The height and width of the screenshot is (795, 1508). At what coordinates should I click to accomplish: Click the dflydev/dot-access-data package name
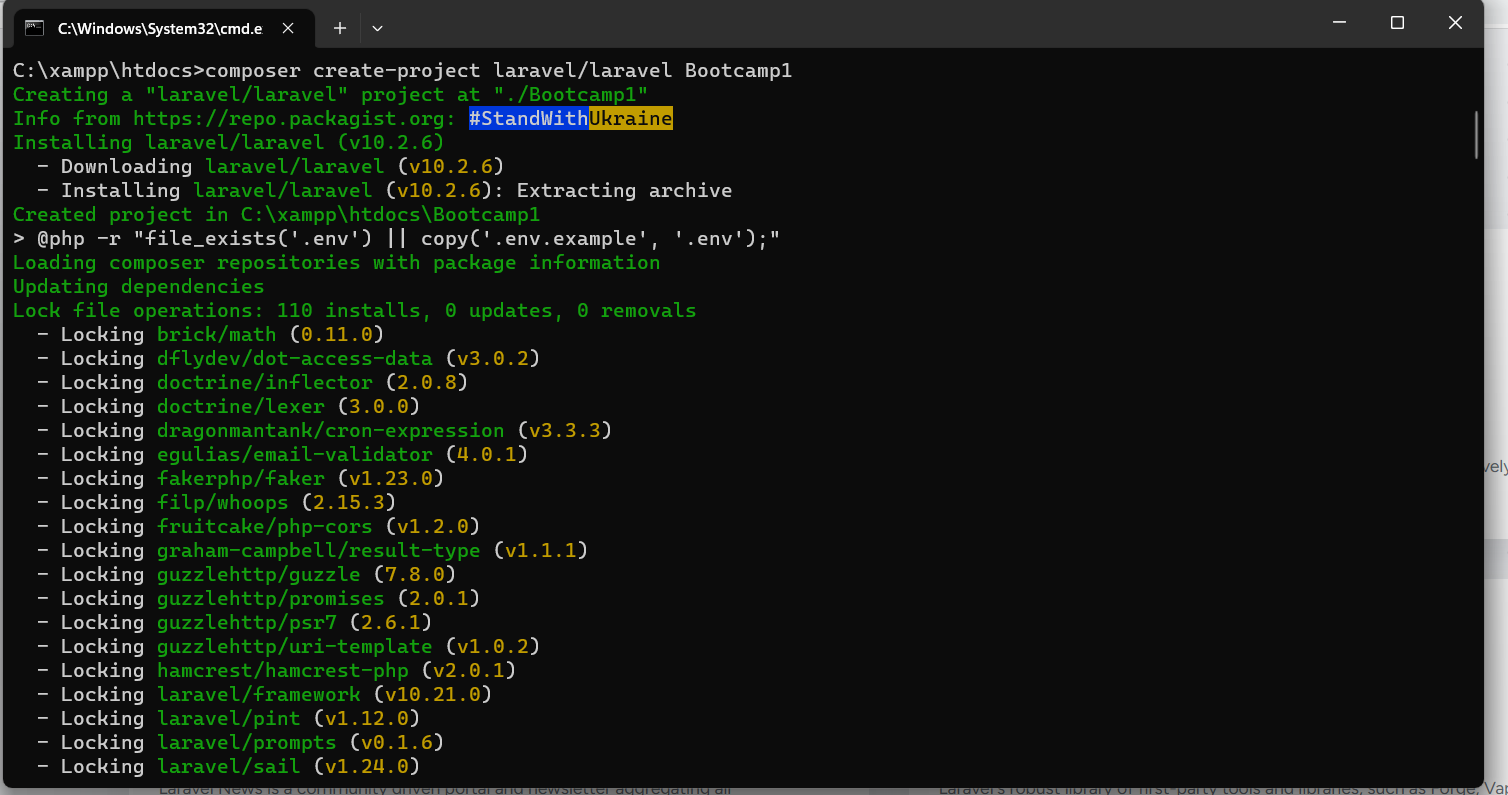pos(295,359)
